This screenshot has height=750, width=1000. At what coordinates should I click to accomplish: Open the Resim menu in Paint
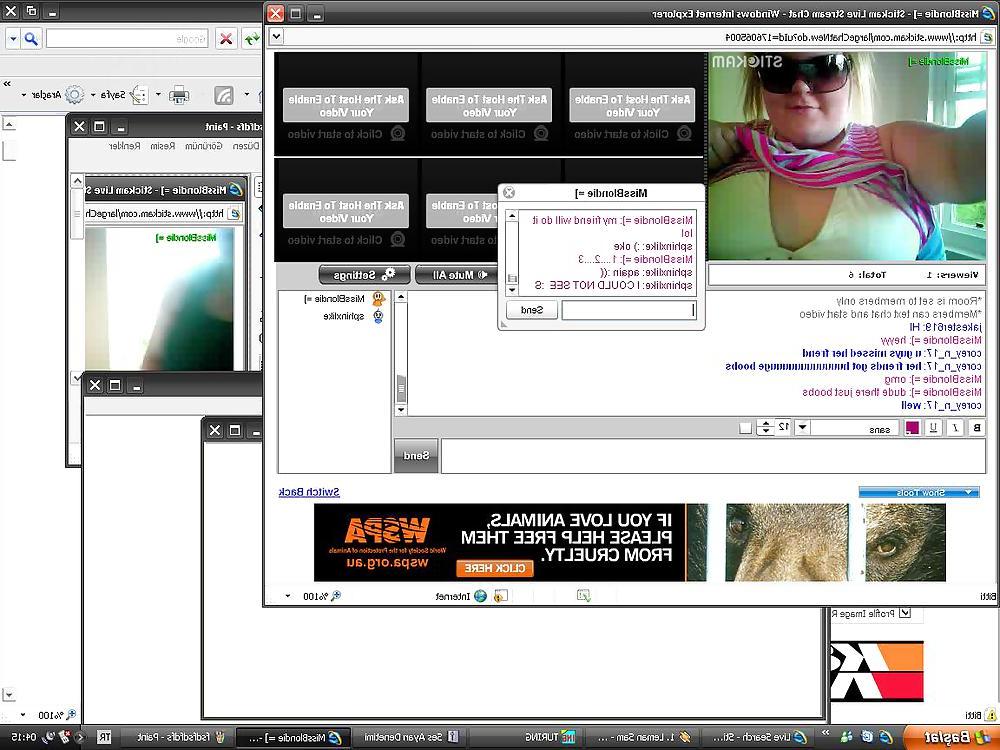pyautogui.click(x=163, y=146)
